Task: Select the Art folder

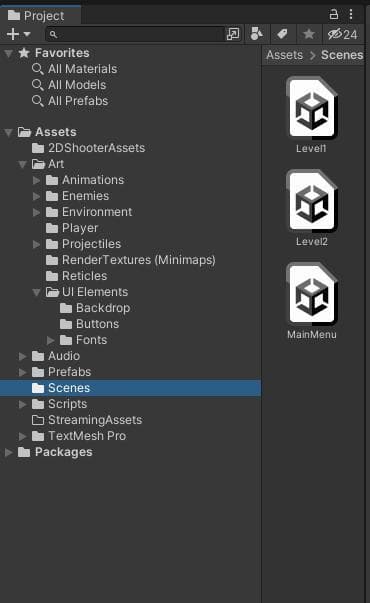Action: coord(56,164)
